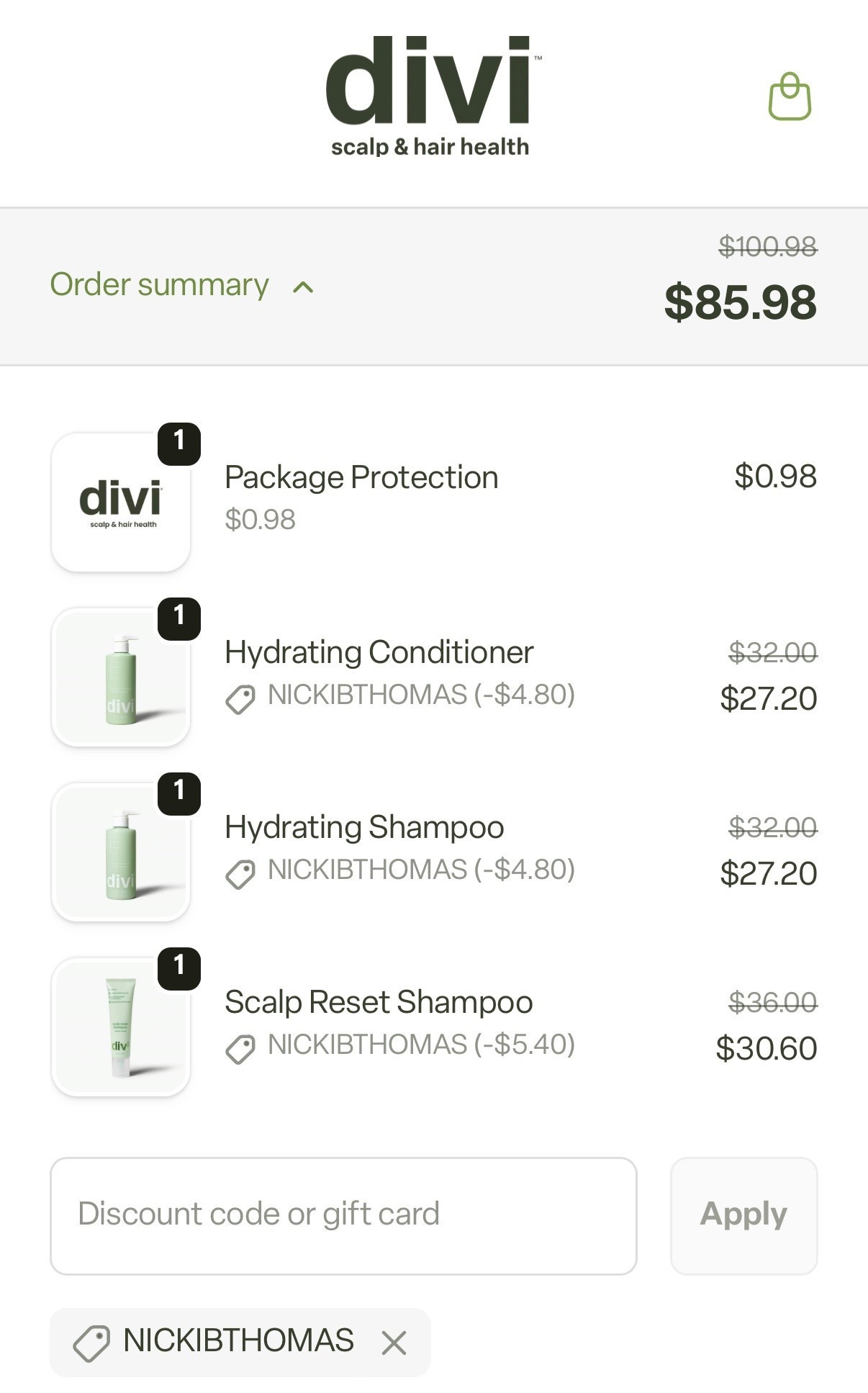This screenshot has width=868, height=1393.
Task: Click the discount tag icon beside Hydrating Conditioner
Action: pyautogui.click(x=242, y=695)
